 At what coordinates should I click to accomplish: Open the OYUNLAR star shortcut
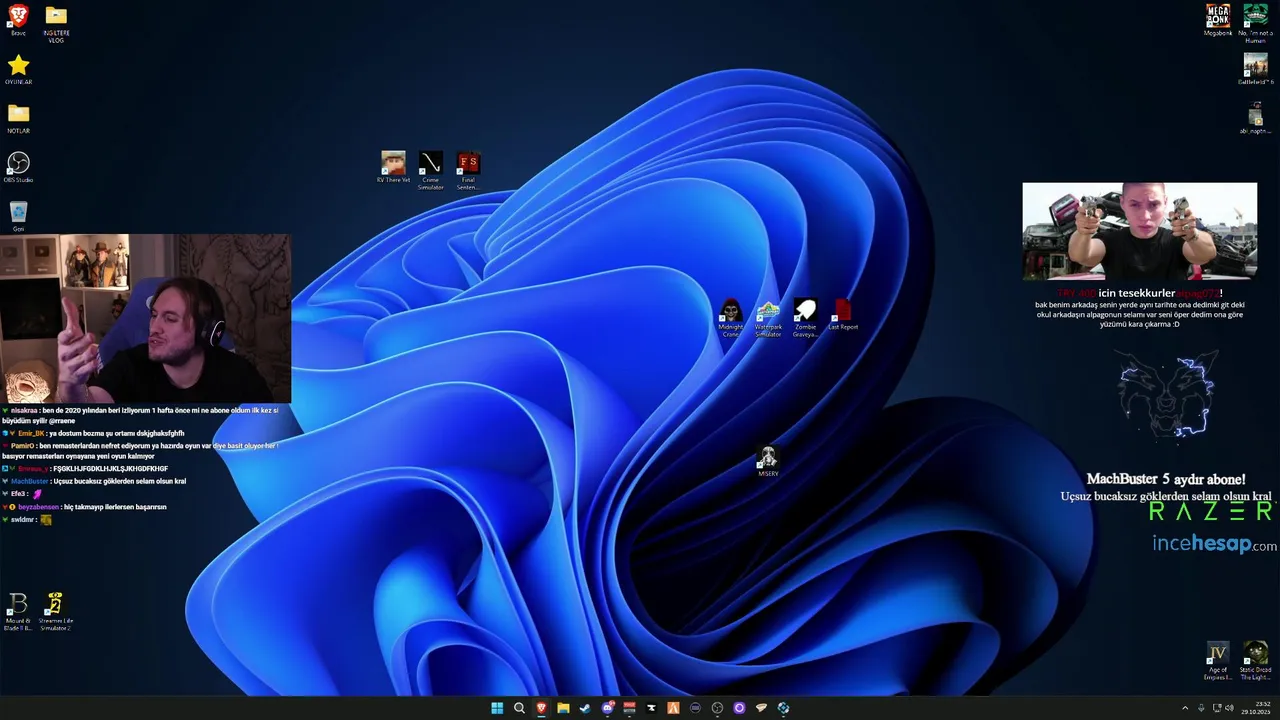coord(18,70)
